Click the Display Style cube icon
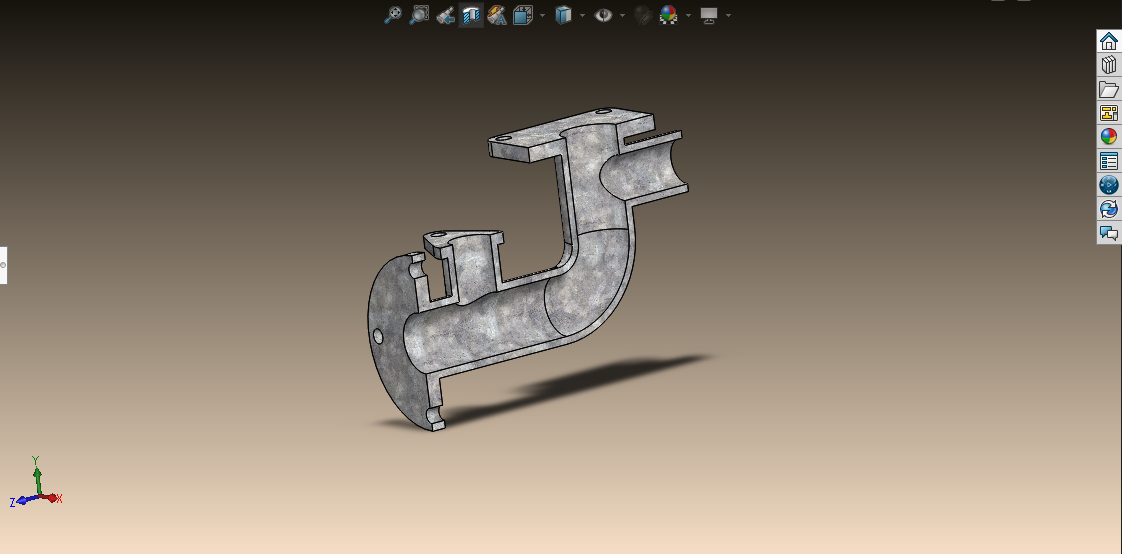This screenshot has height=554, width=1122. point(564,15)
